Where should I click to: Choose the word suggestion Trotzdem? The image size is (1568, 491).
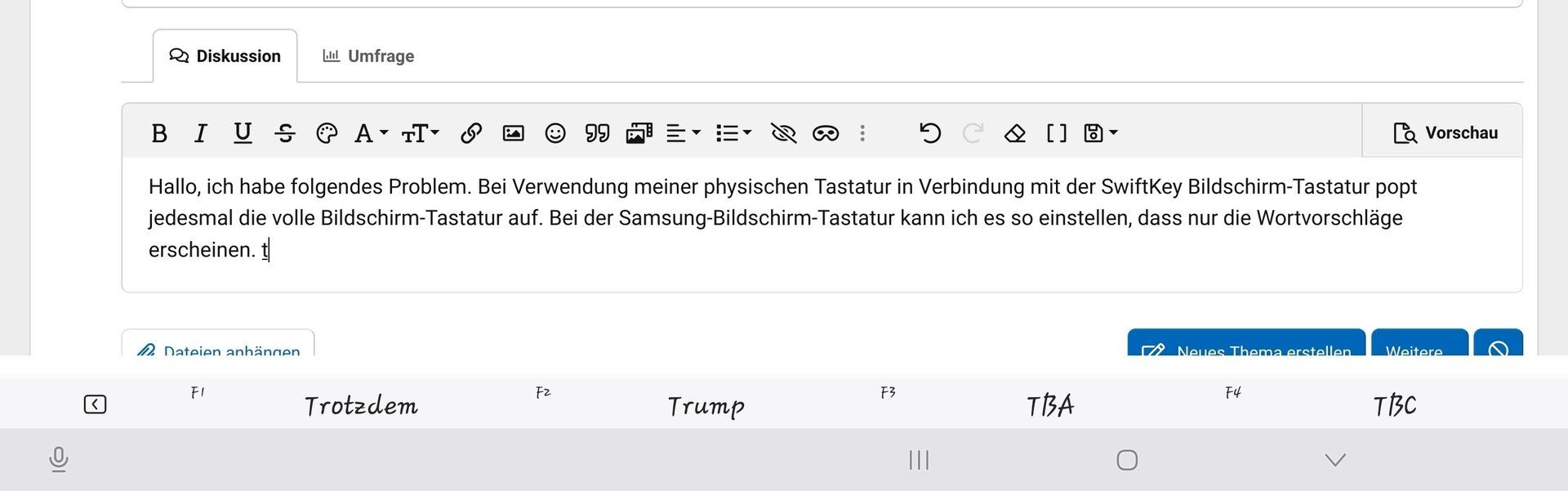pos(361,405)
